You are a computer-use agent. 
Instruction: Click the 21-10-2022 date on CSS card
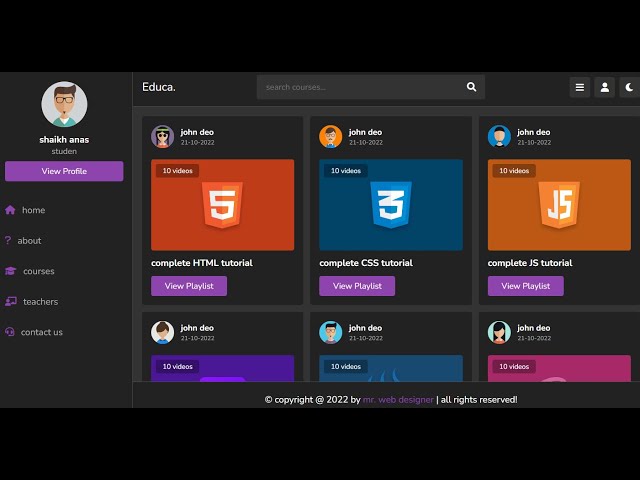[x=366, y=142]
